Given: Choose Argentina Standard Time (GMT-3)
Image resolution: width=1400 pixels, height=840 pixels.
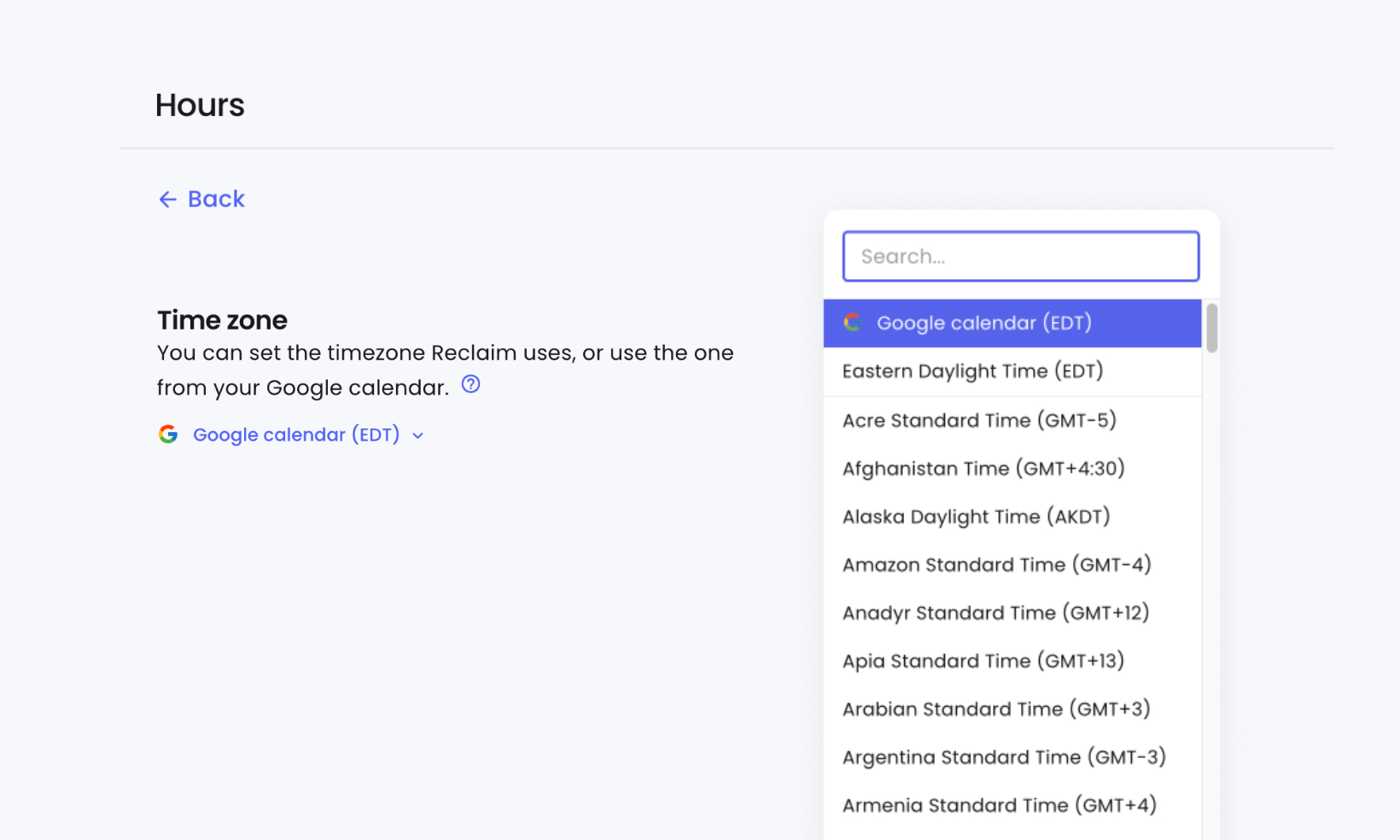Looking at the screenshot, I should point(1012,757).
